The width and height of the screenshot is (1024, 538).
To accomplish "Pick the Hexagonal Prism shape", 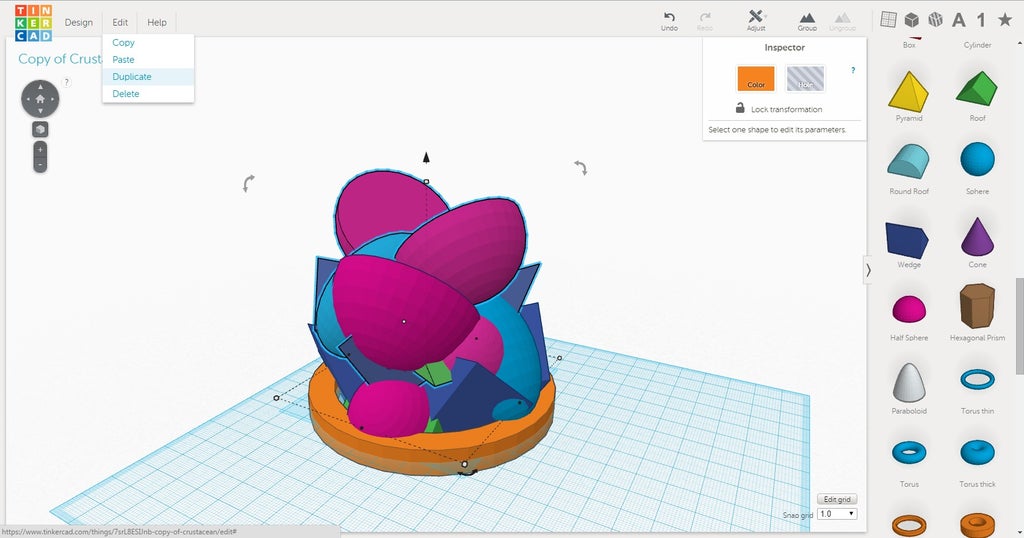I will click(978, 306).
